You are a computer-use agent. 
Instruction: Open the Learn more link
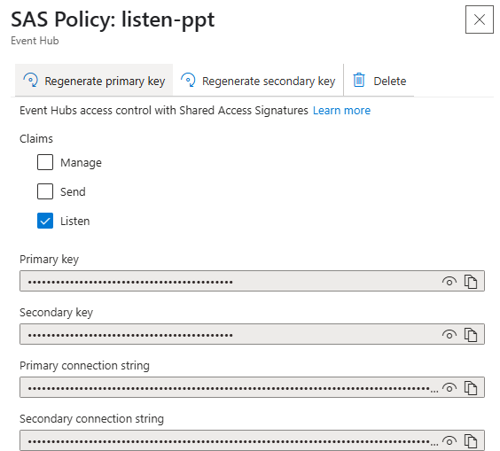coord(342,110)
